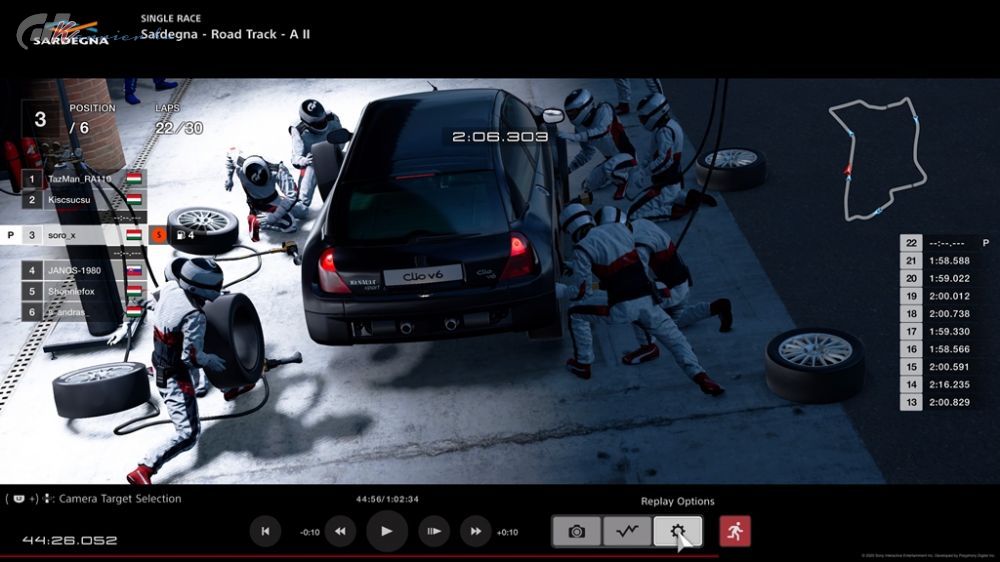
Task: Click the SINGLE RACE heading
Action: [170, 18]
